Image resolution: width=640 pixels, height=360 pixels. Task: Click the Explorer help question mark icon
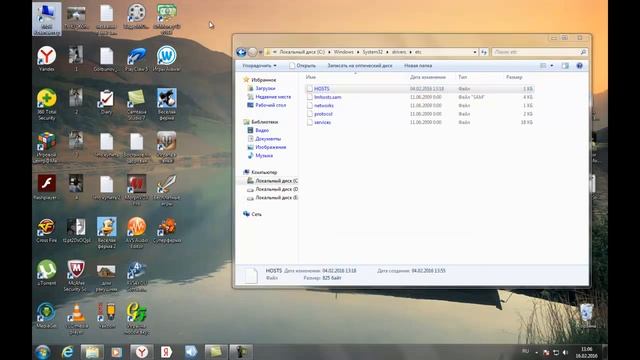point(579,66)
